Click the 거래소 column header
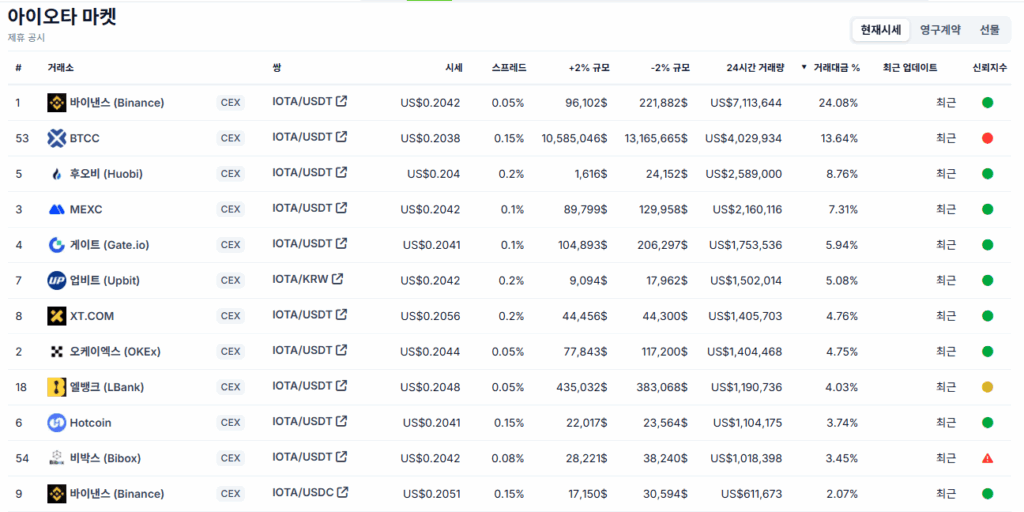The height and width of the screenshot is (512, 1024). [60, 67]
